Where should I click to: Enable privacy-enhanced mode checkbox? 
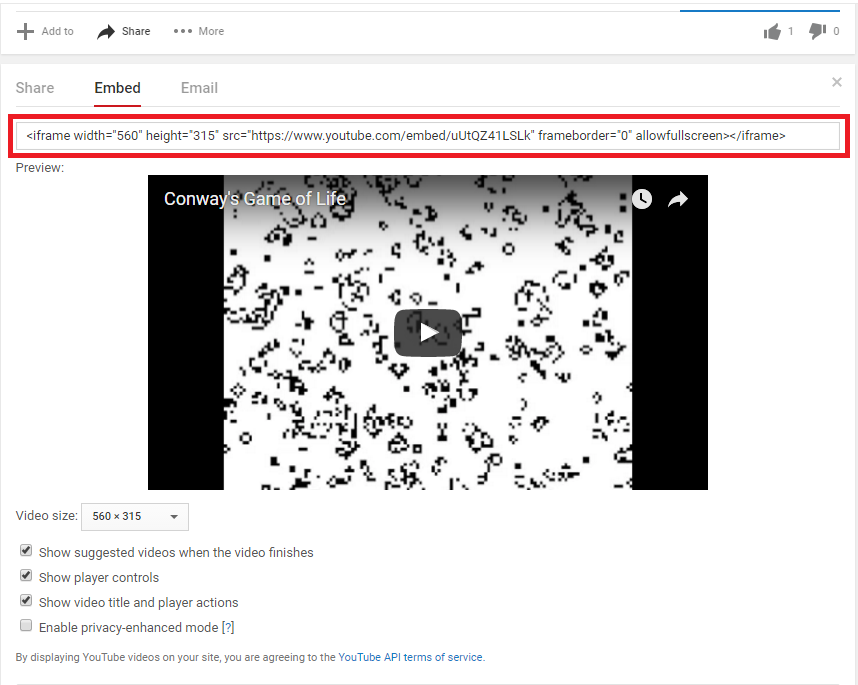coord(27,626)
